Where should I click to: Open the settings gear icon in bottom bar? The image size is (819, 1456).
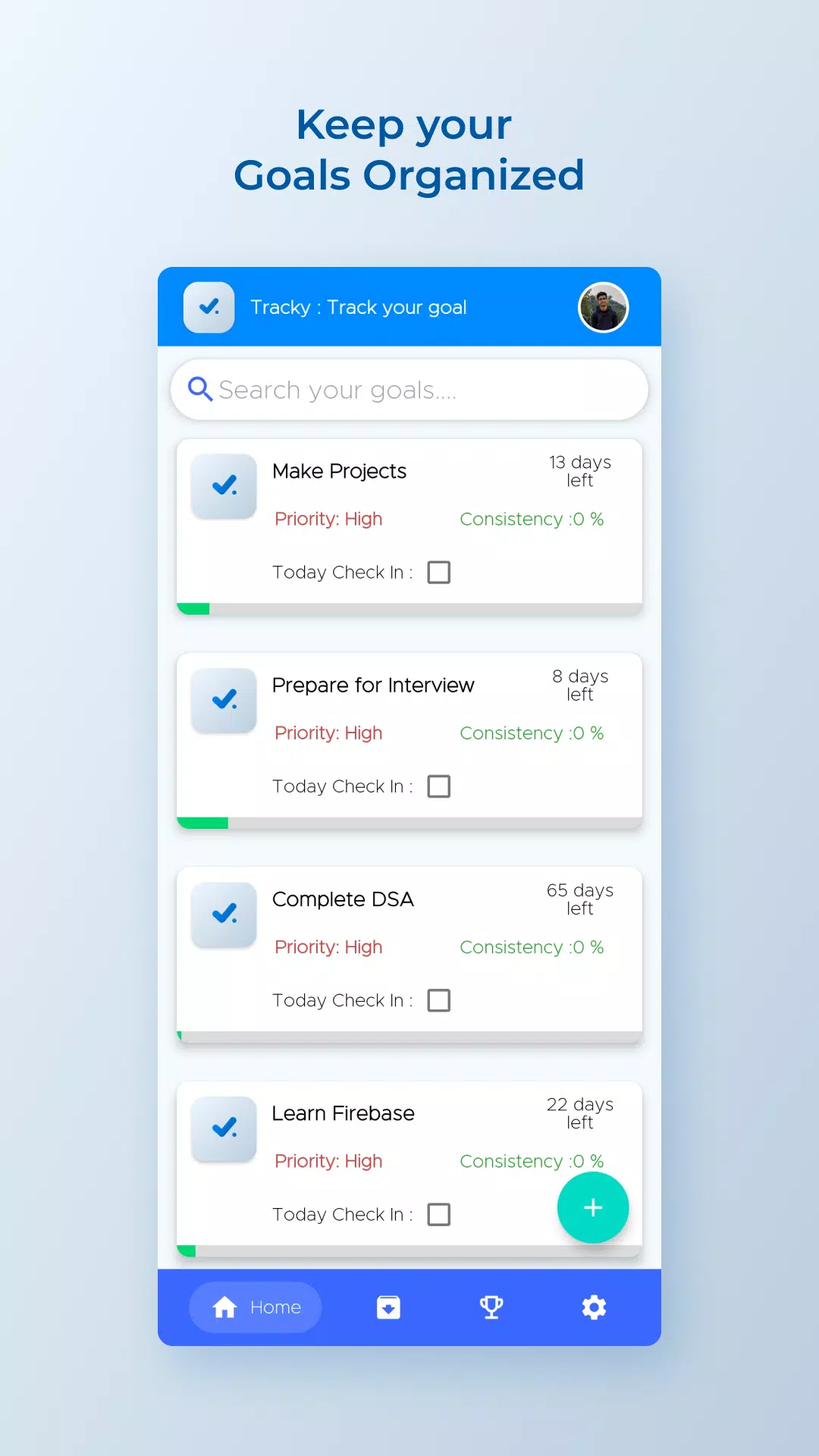[x=594, y=1307]
